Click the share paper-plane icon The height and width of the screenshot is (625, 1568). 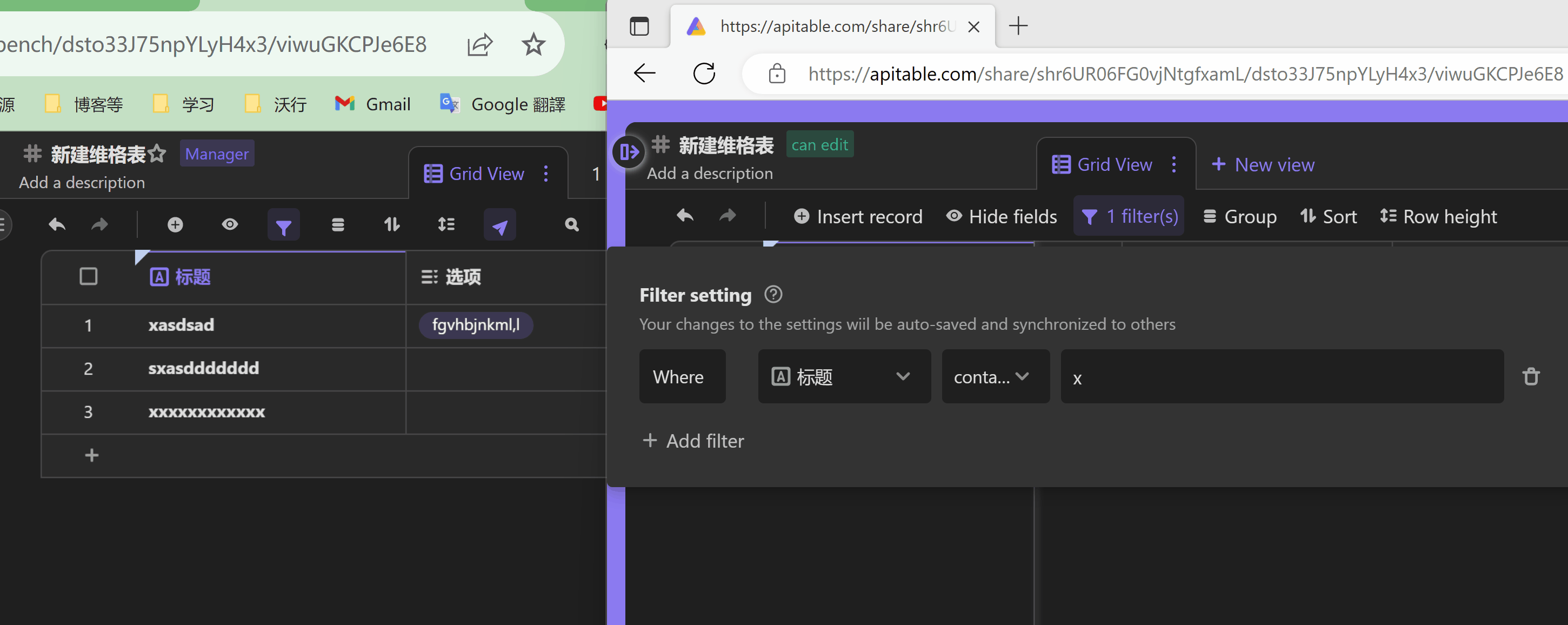point(499,224)
